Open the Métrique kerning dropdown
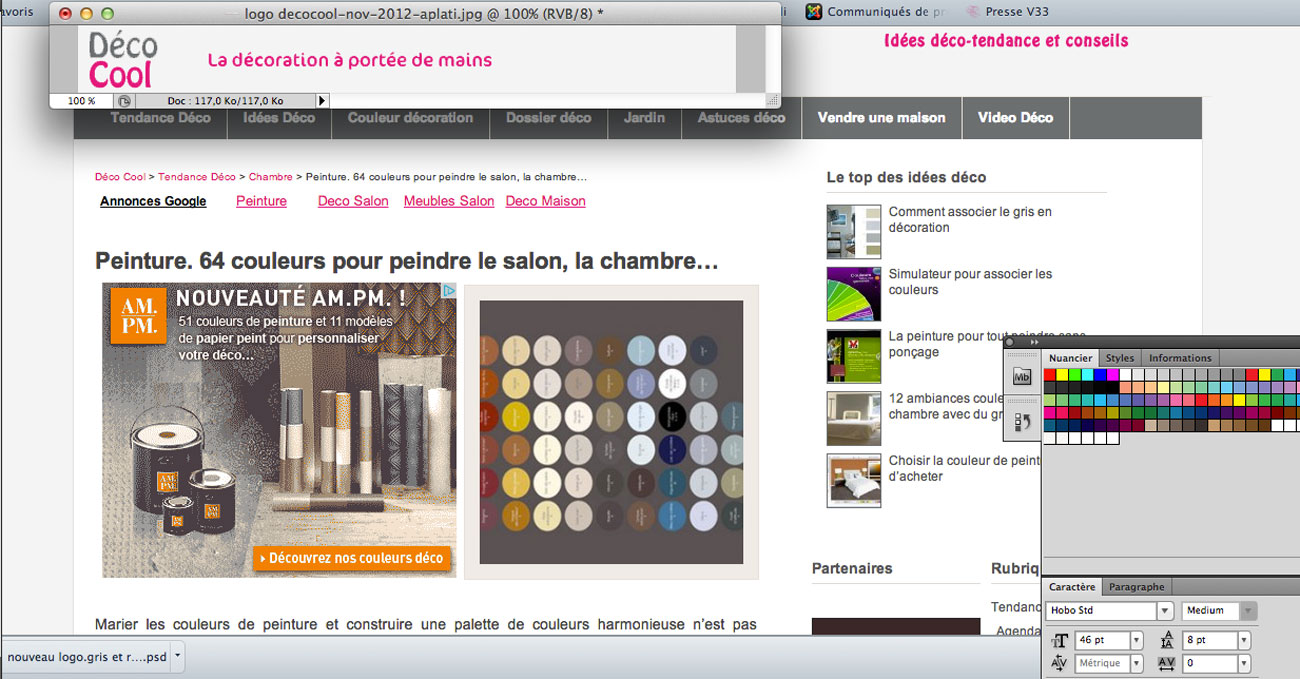 tap(1137, 663)
